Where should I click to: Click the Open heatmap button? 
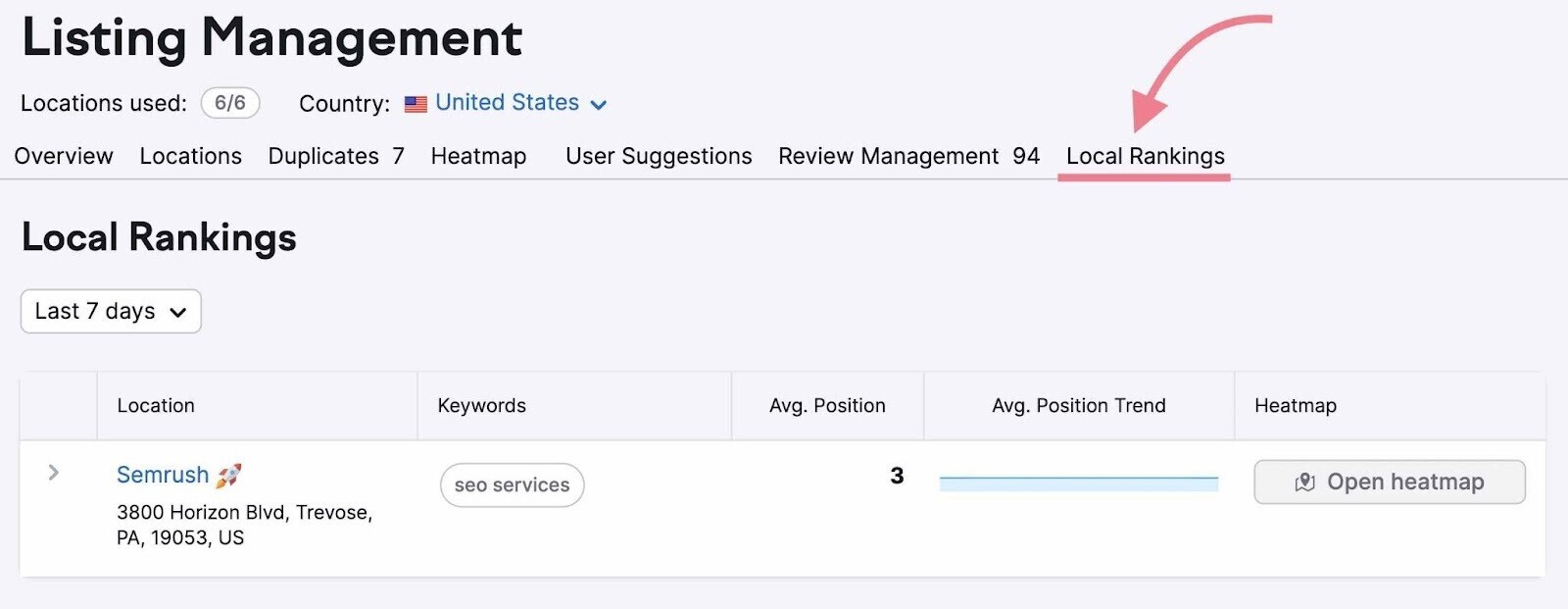pyautogui.click(x=1389, y=482)
